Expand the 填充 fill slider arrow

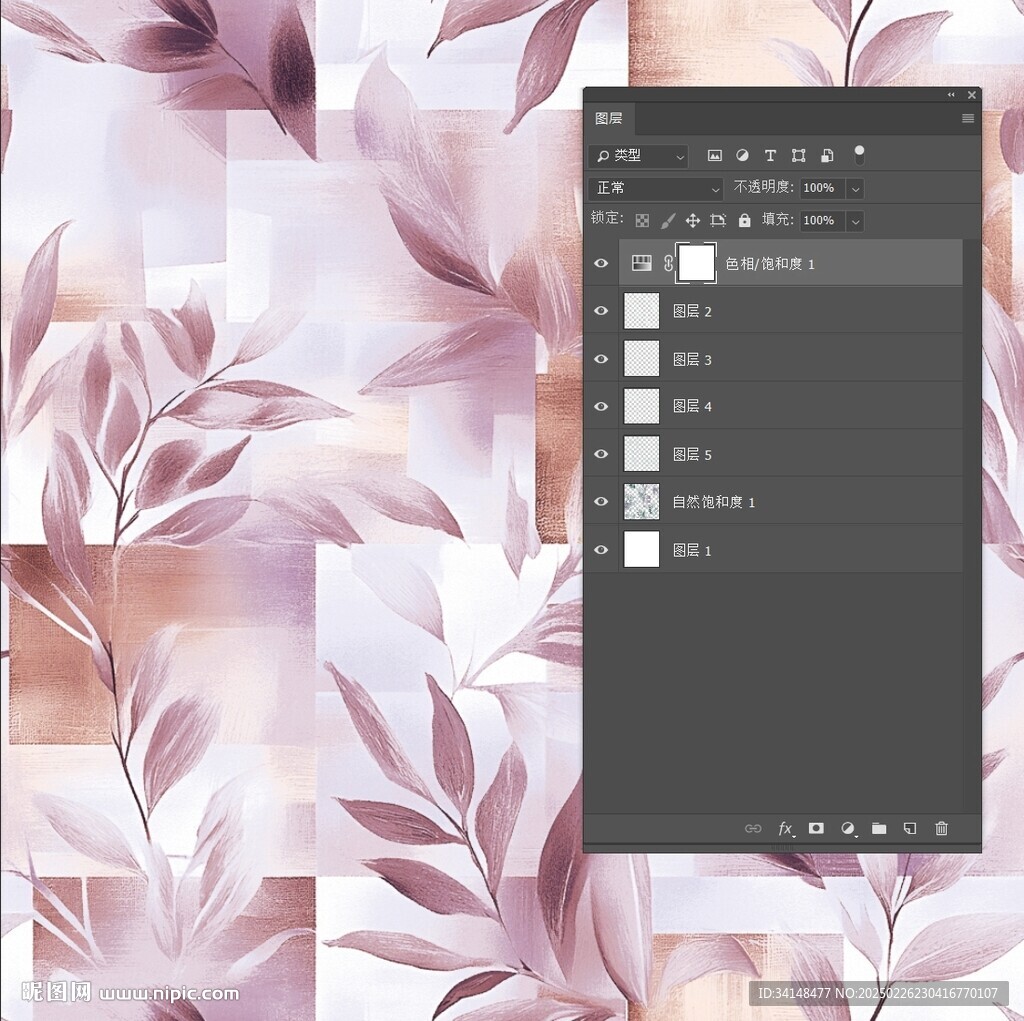[x=855, y=221]
